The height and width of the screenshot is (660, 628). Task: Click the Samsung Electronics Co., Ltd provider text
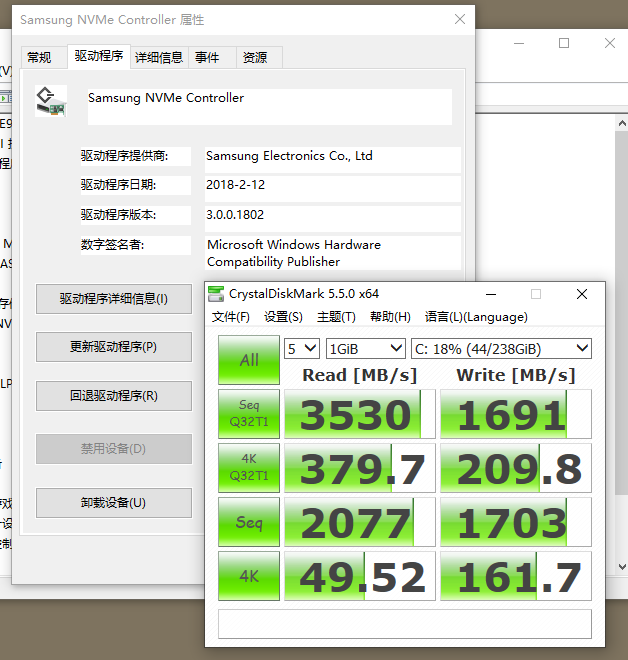tap(289, 156)
